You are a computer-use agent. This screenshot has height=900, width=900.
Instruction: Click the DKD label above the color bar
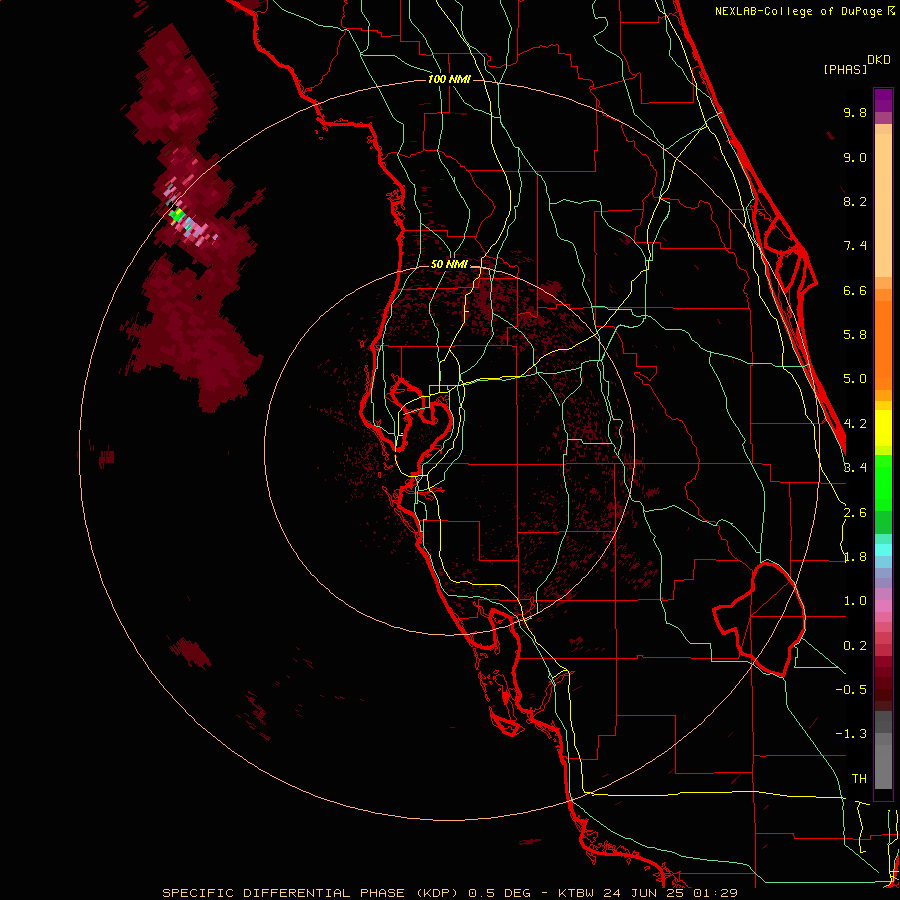[879, 60]
